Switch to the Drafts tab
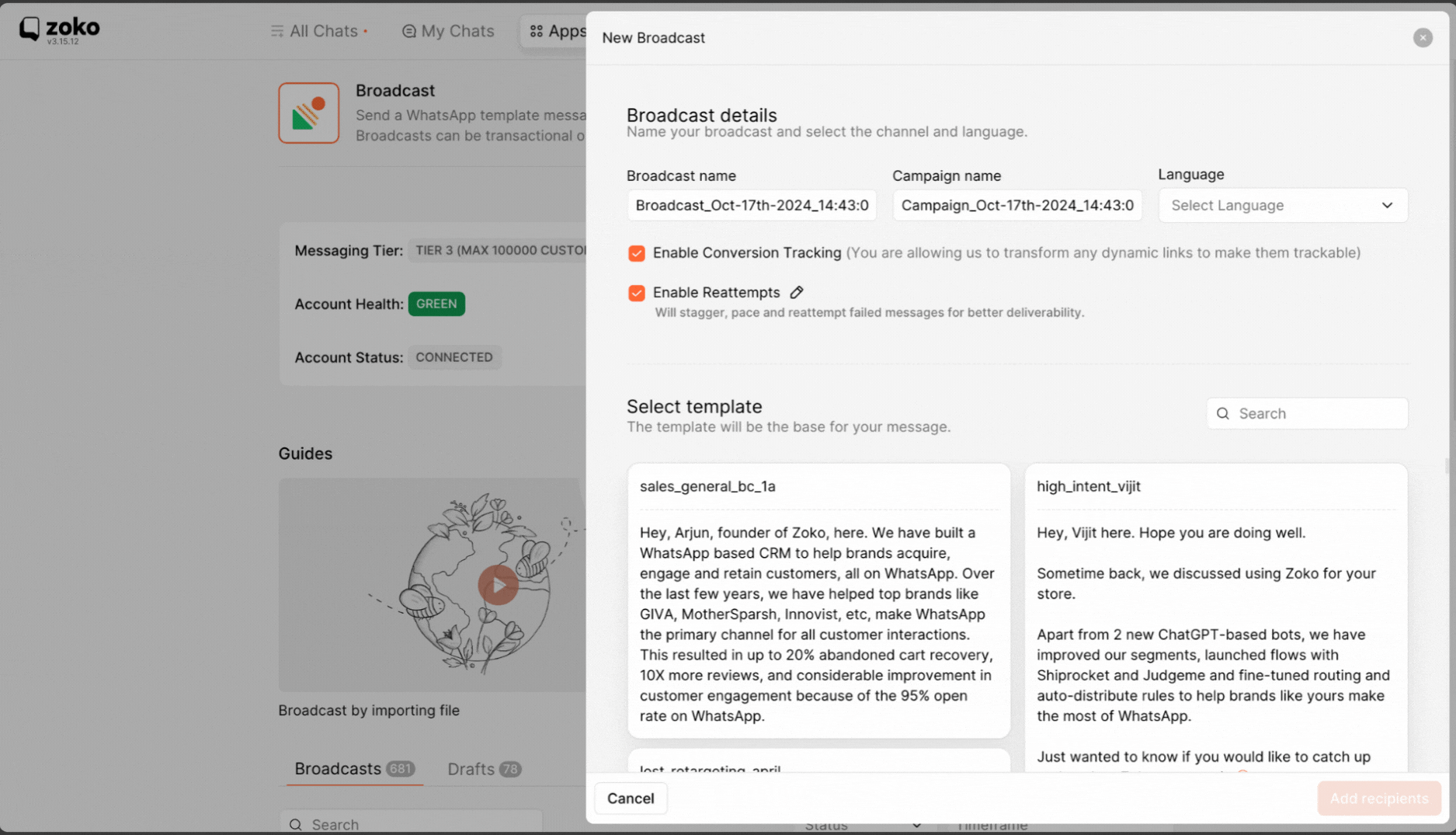1456x835 pixels. [x=484, y=769]
